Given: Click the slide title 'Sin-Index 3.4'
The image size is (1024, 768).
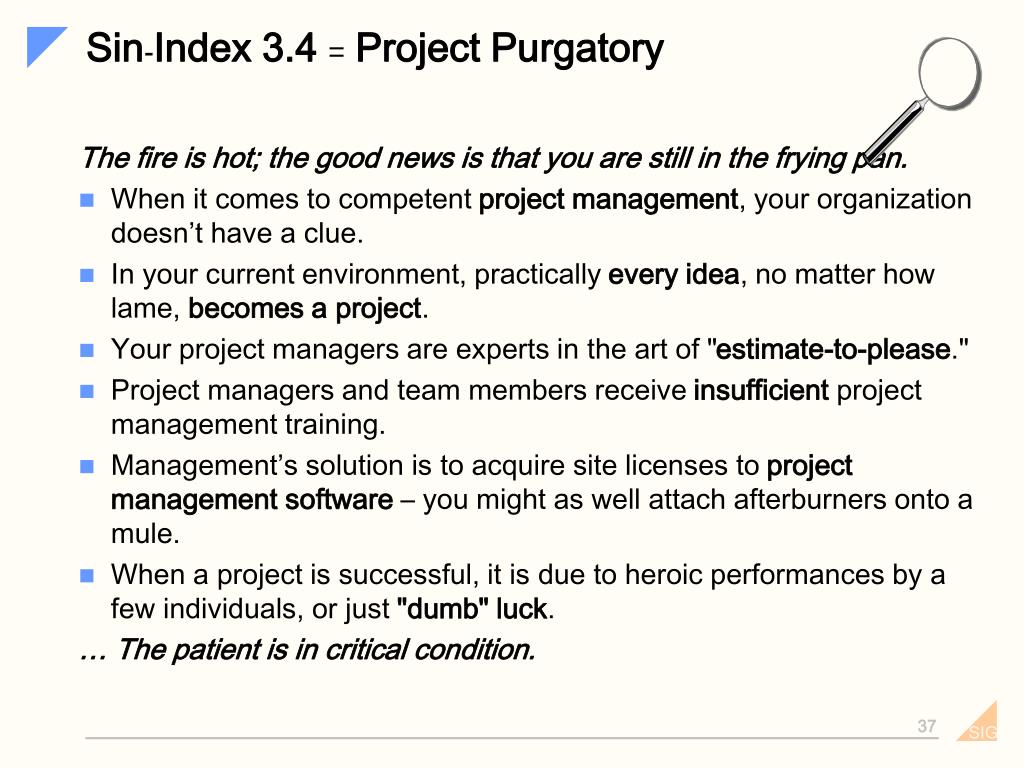Looking at the screenshot, I should [x=201, y=48].
